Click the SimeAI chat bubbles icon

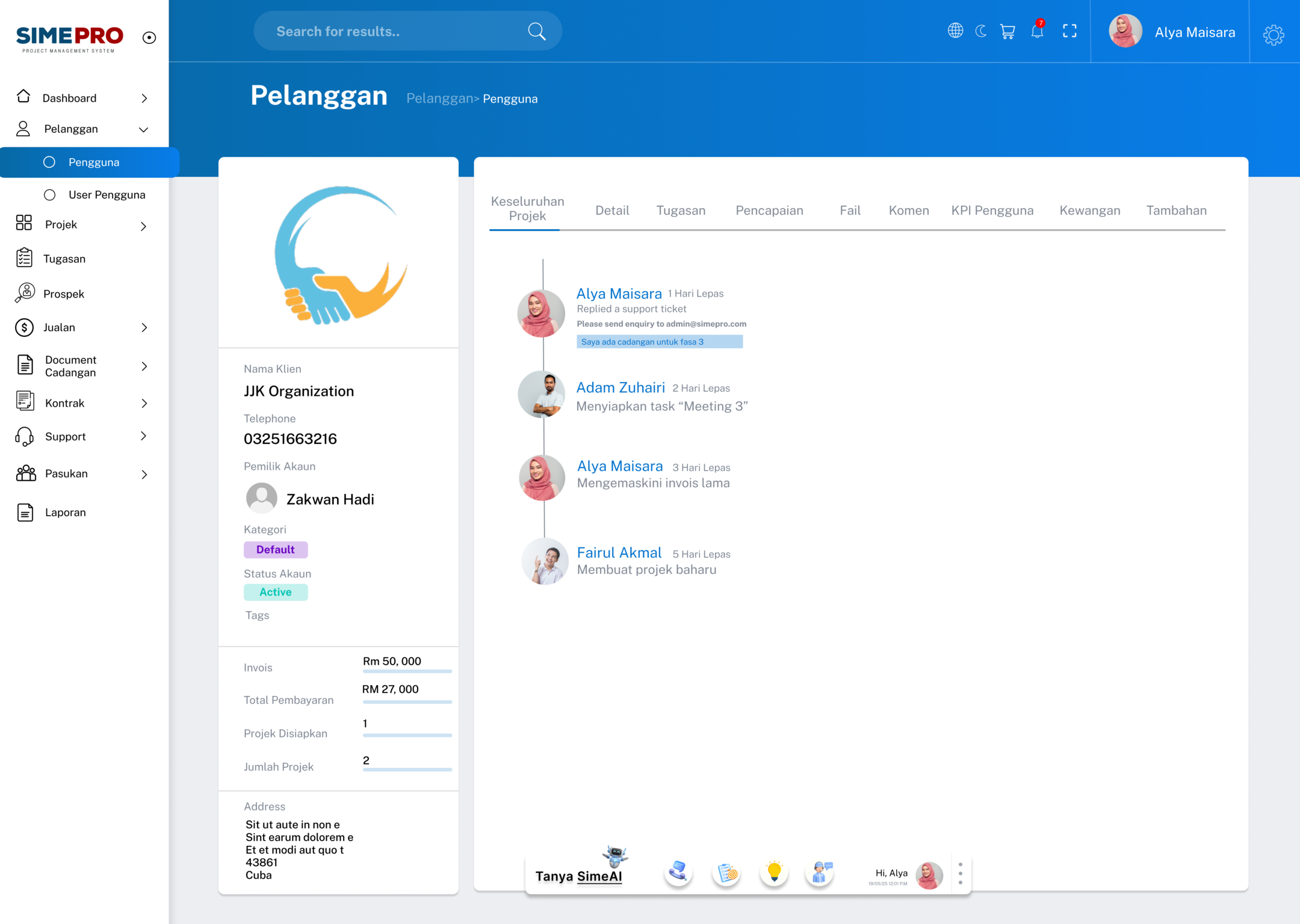point(678,871)
